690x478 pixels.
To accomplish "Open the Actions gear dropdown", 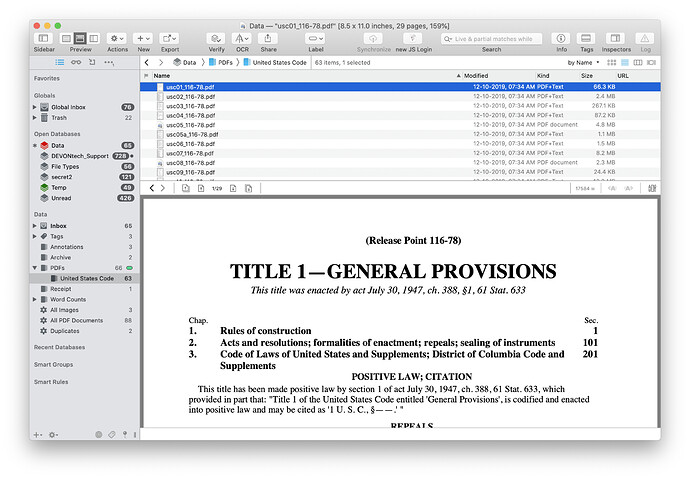I will pyautogui.click(x=117, y=37).
